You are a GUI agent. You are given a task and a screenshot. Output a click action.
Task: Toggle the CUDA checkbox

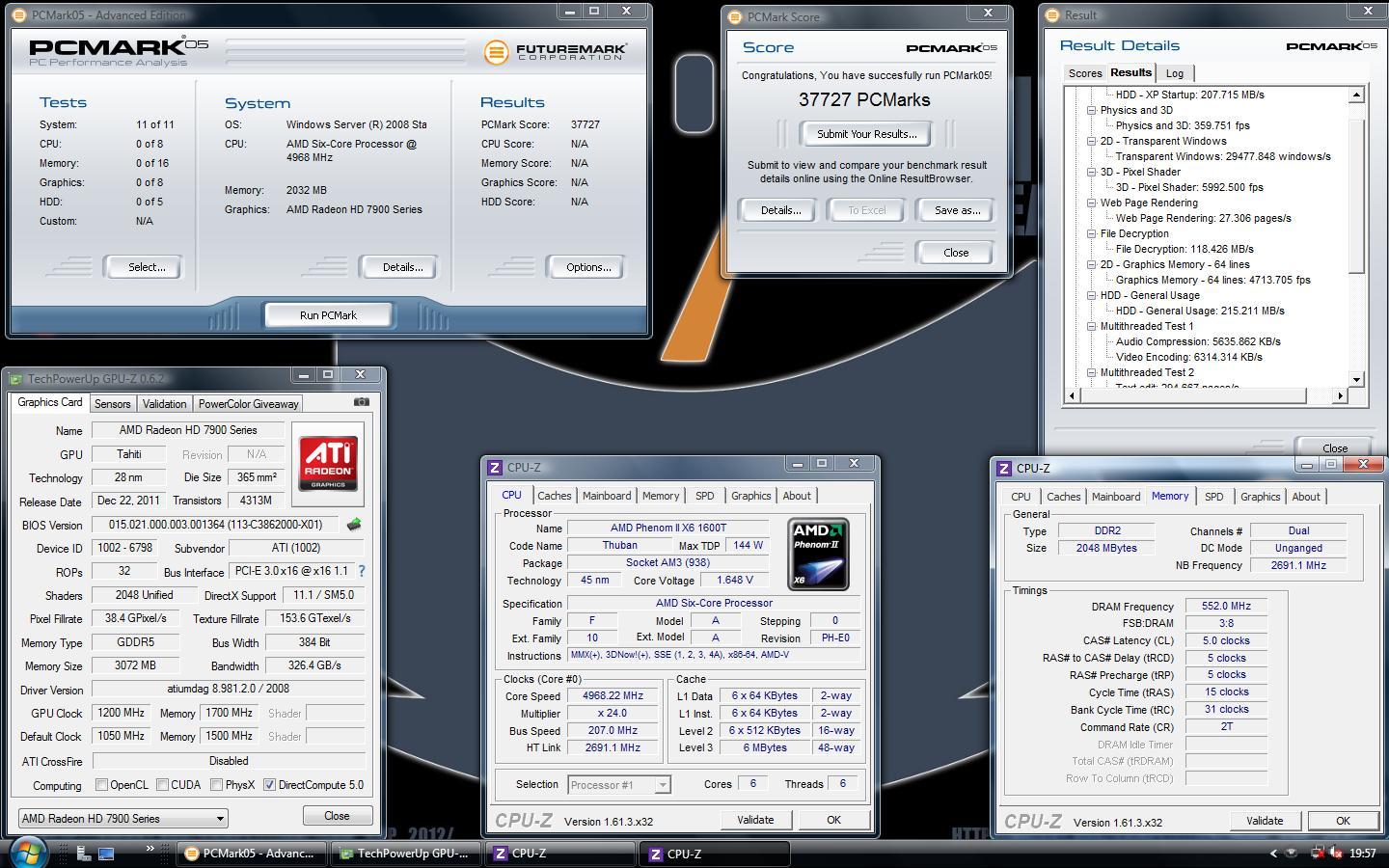pyautogui.click(x=162, y=785)
